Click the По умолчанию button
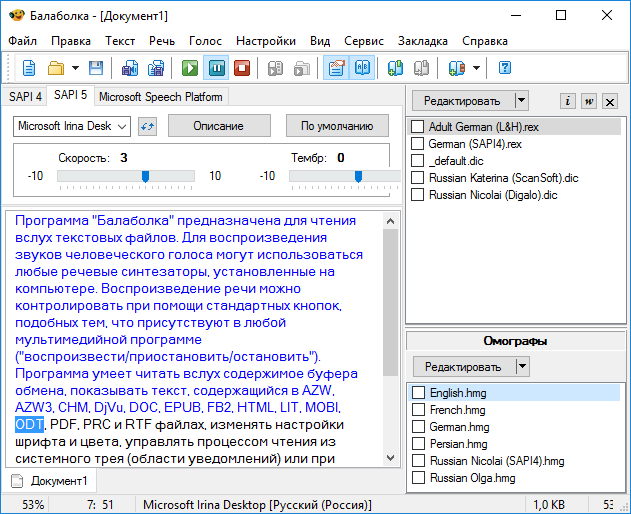The width and height of the screenshot is (631, 514). 337,126
